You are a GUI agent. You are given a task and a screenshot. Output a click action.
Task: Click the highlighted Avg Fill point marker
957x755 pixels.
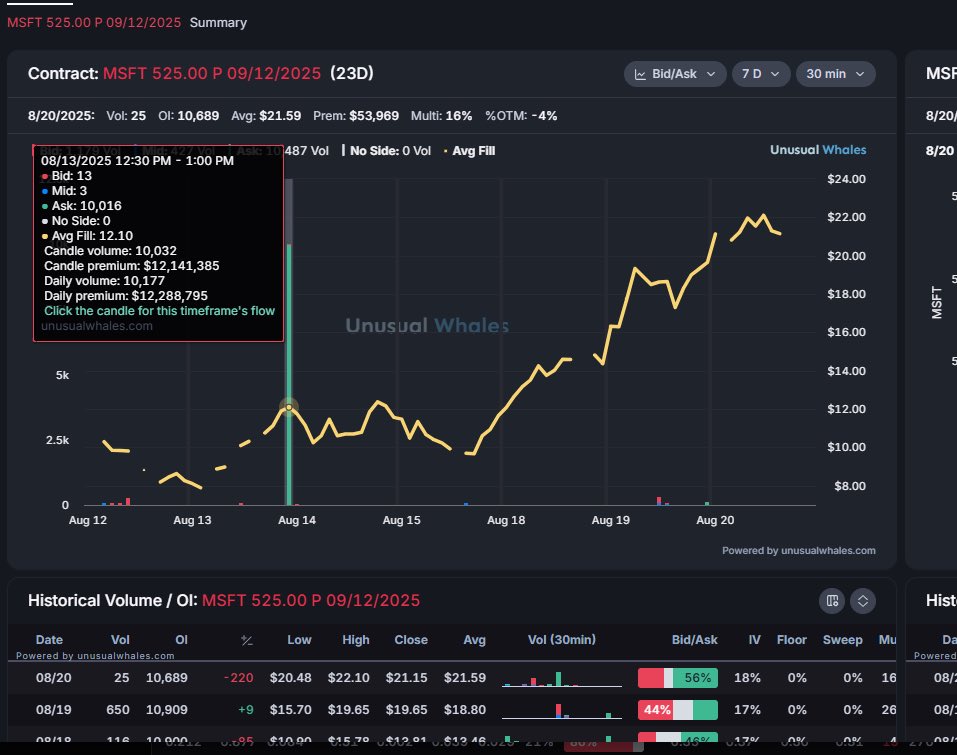point(289,406)
